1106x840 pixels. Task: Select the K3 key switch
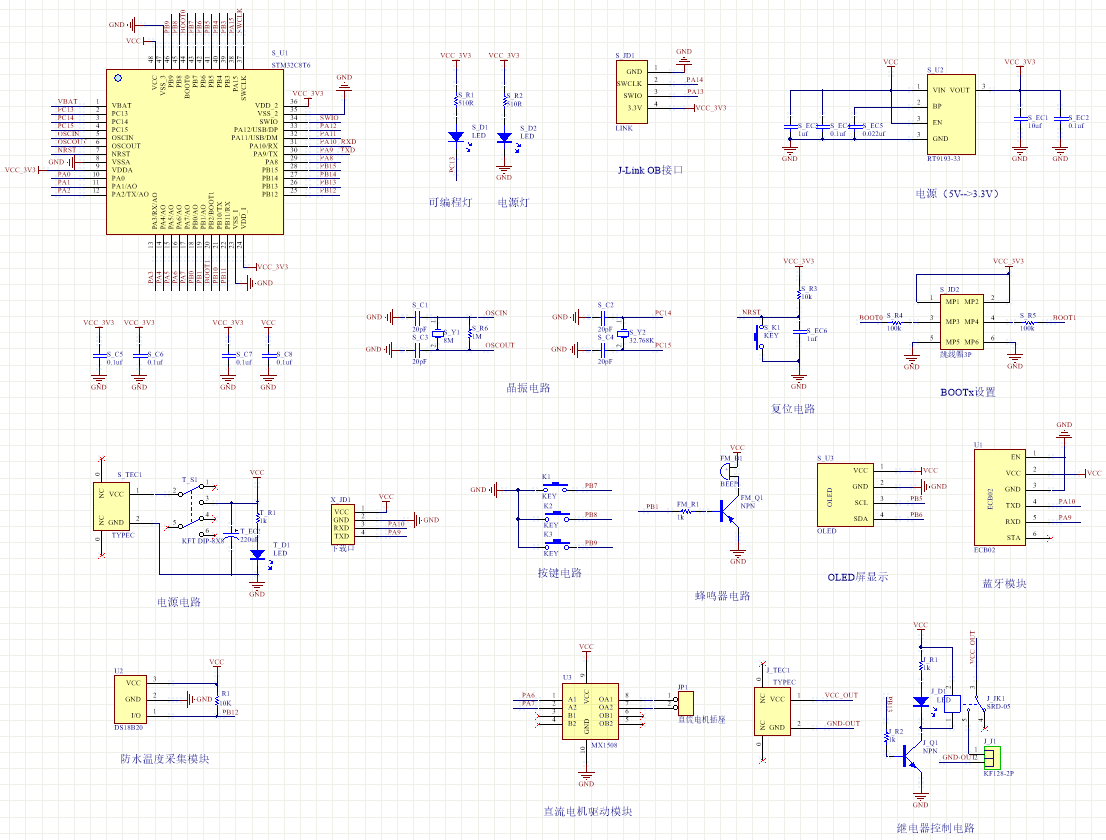click(x=556, y=544)
